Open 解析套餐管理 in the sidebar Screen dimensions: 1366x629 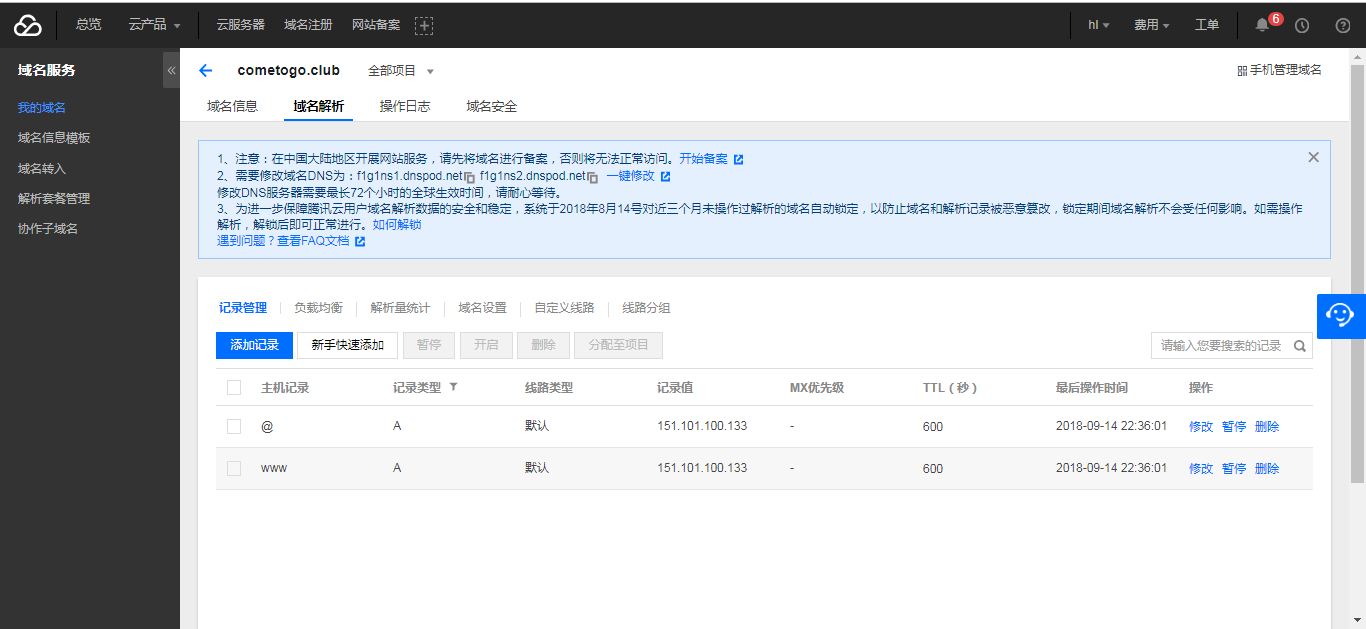coord(54,199)
